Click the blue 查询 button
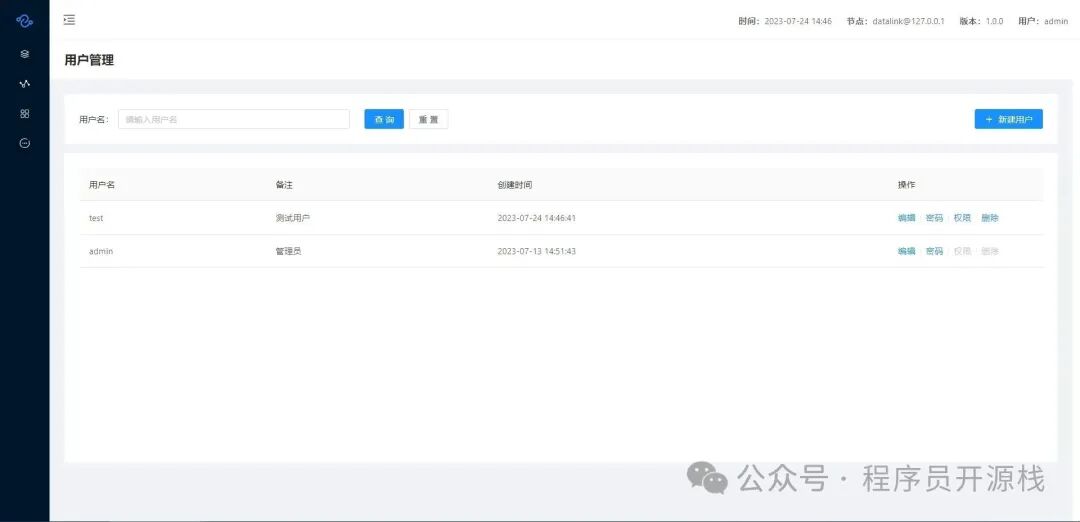This screenshot has width=1080, height=522. point(384,119)
